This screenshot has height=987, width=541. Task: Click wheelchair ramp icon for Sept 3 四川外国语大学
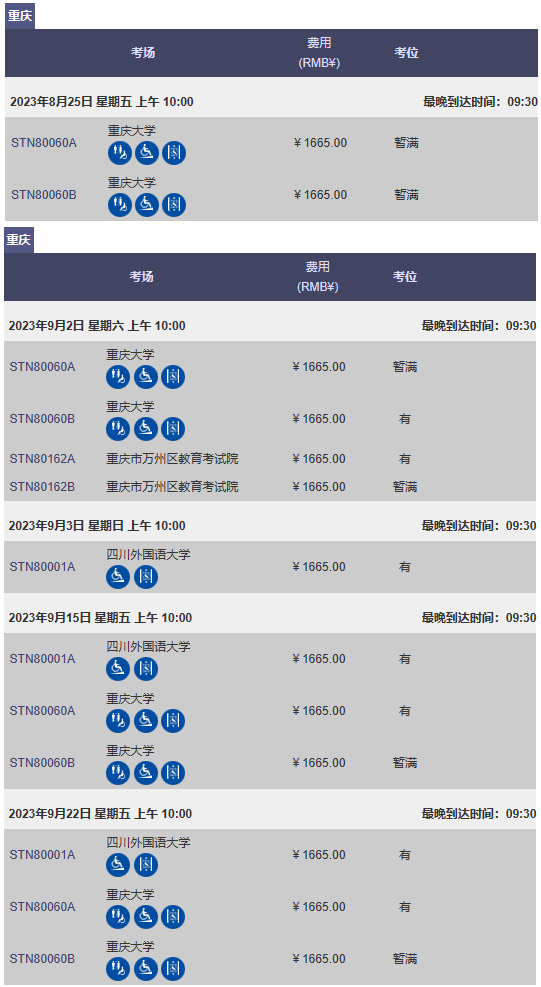(x=118, y=577)
